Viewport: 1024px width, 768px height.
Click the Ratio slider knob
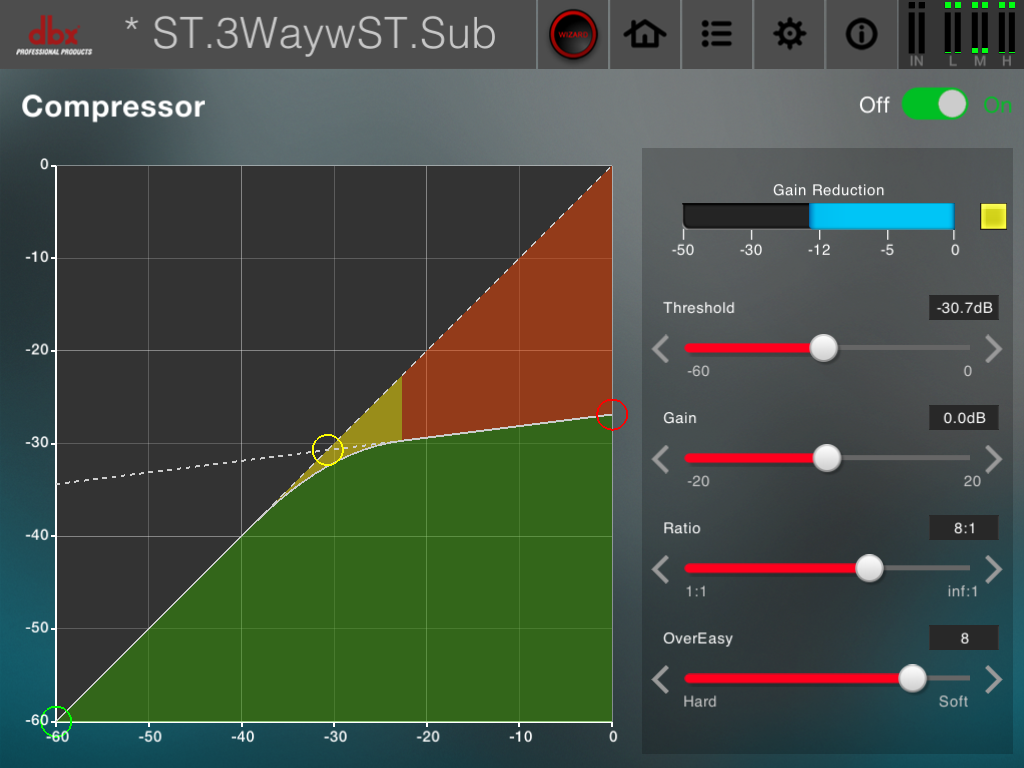point(869,568)
